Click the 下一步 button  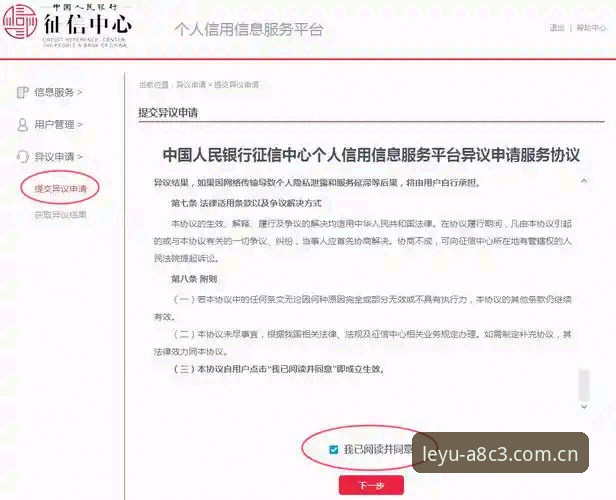pos(371,486)
